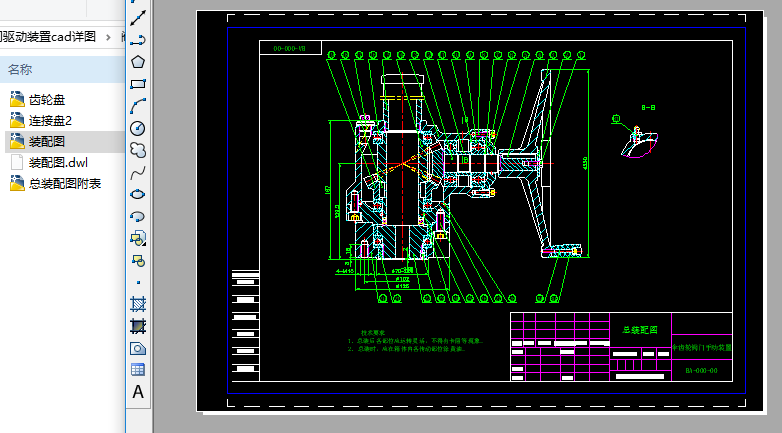782x433 pixels.
Task: Click the Make Block tool
Action: [x=138, y=260]
